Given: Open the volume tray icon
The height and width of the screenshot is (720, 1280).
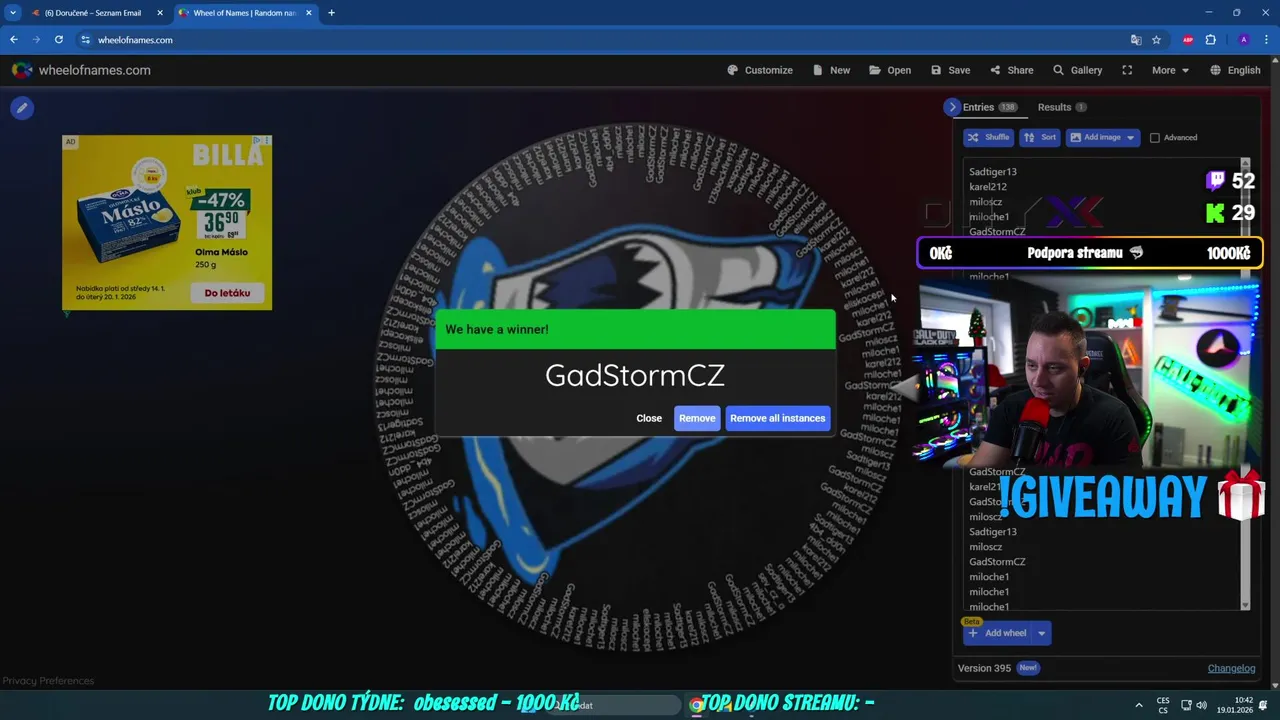Looking at the screenshot, I should tap(1201, 705).
